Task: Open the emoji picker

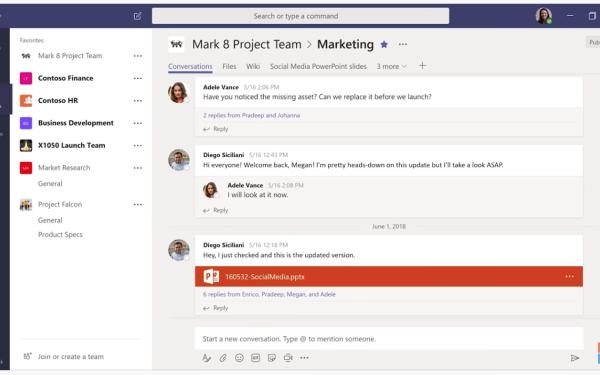Action: pyautogui.click(x=239, y=358)
